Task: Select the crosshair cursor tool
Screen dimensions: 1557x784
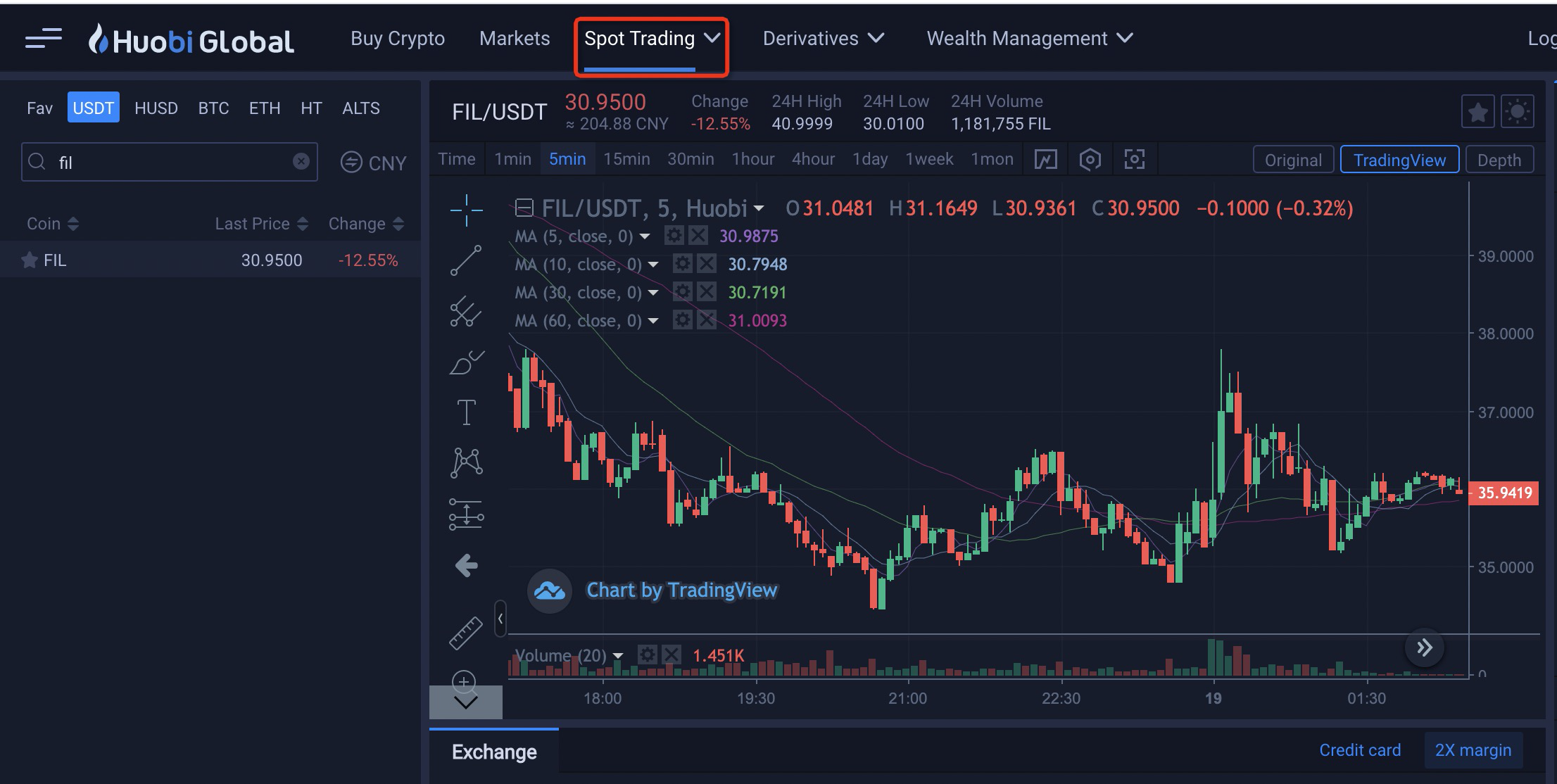Action: pos(466,210)
